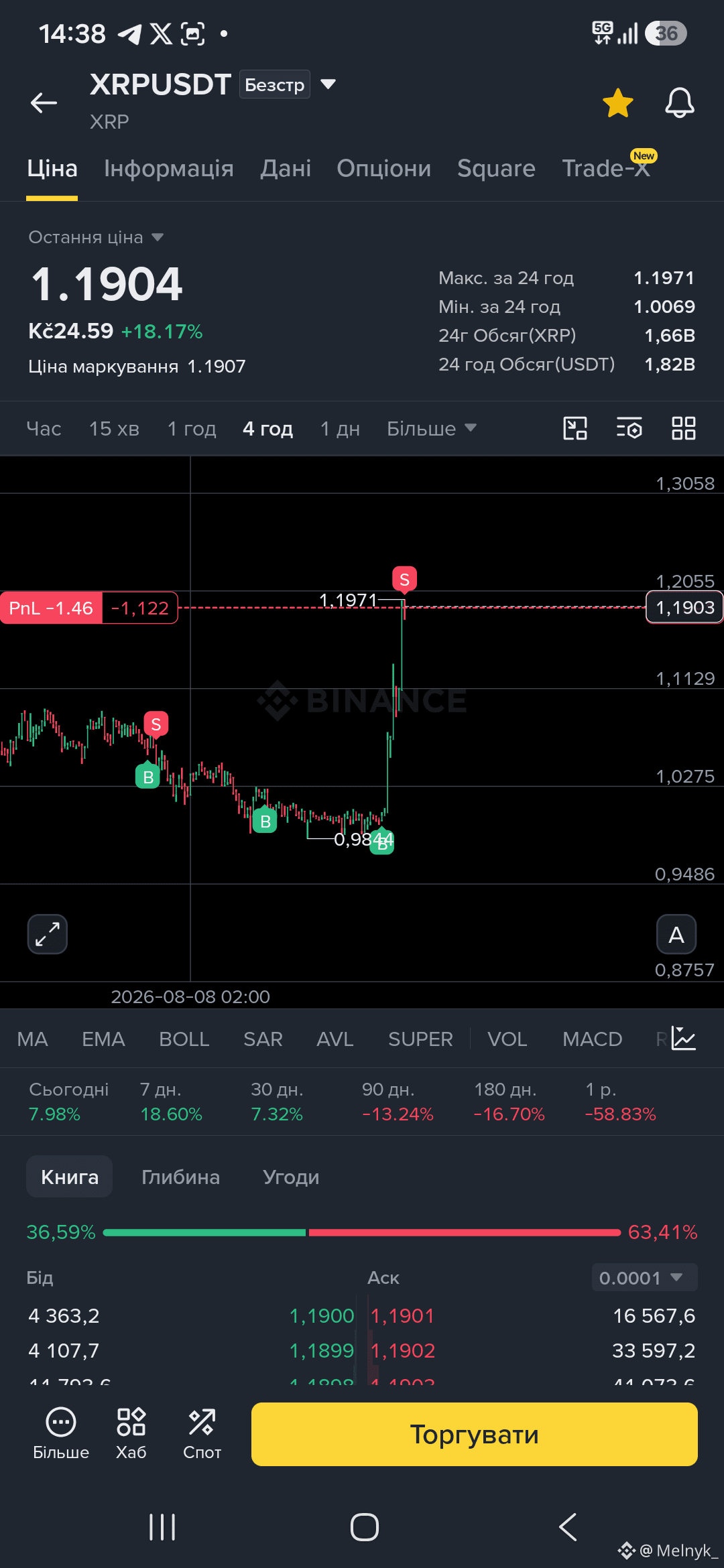
Task: Expand chart to fullscreen
Action: [48, 934]
